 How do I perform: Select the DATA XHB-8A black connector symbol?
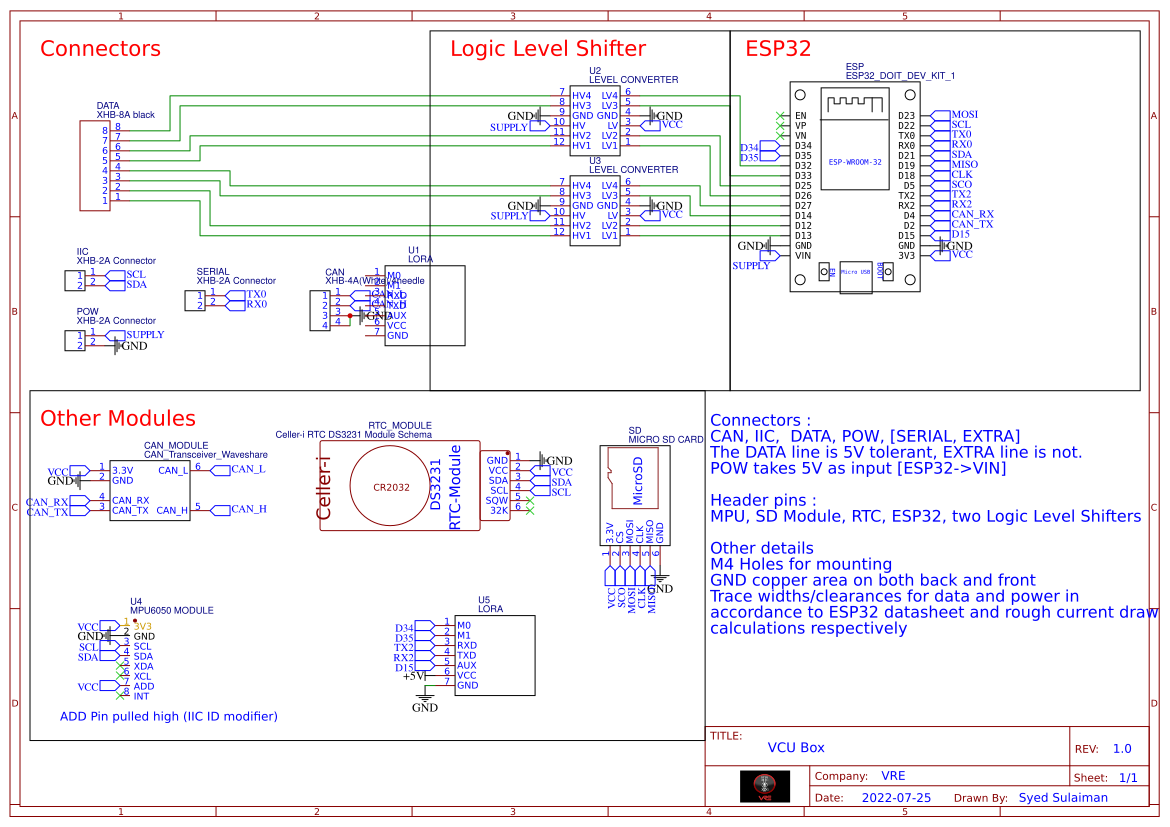[x=95, y=165]
